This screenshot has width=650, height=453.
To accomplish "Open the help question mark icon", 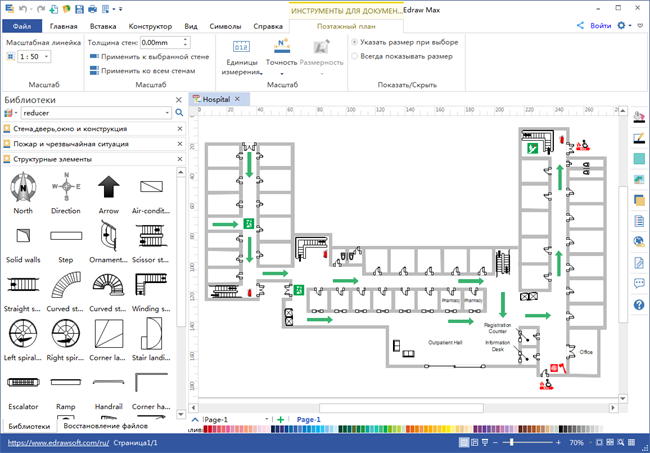I will (x=639, y=305).
